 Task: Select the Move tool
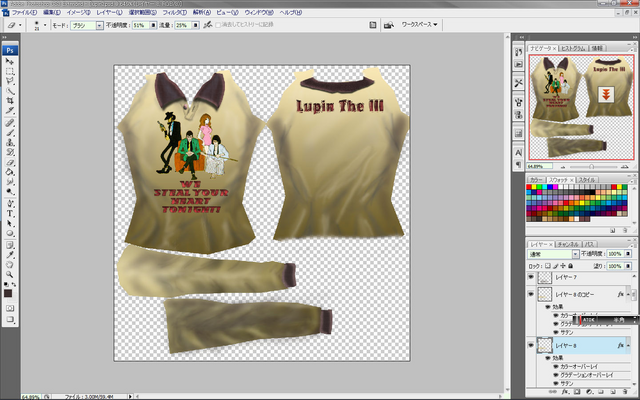pos(10,62)
